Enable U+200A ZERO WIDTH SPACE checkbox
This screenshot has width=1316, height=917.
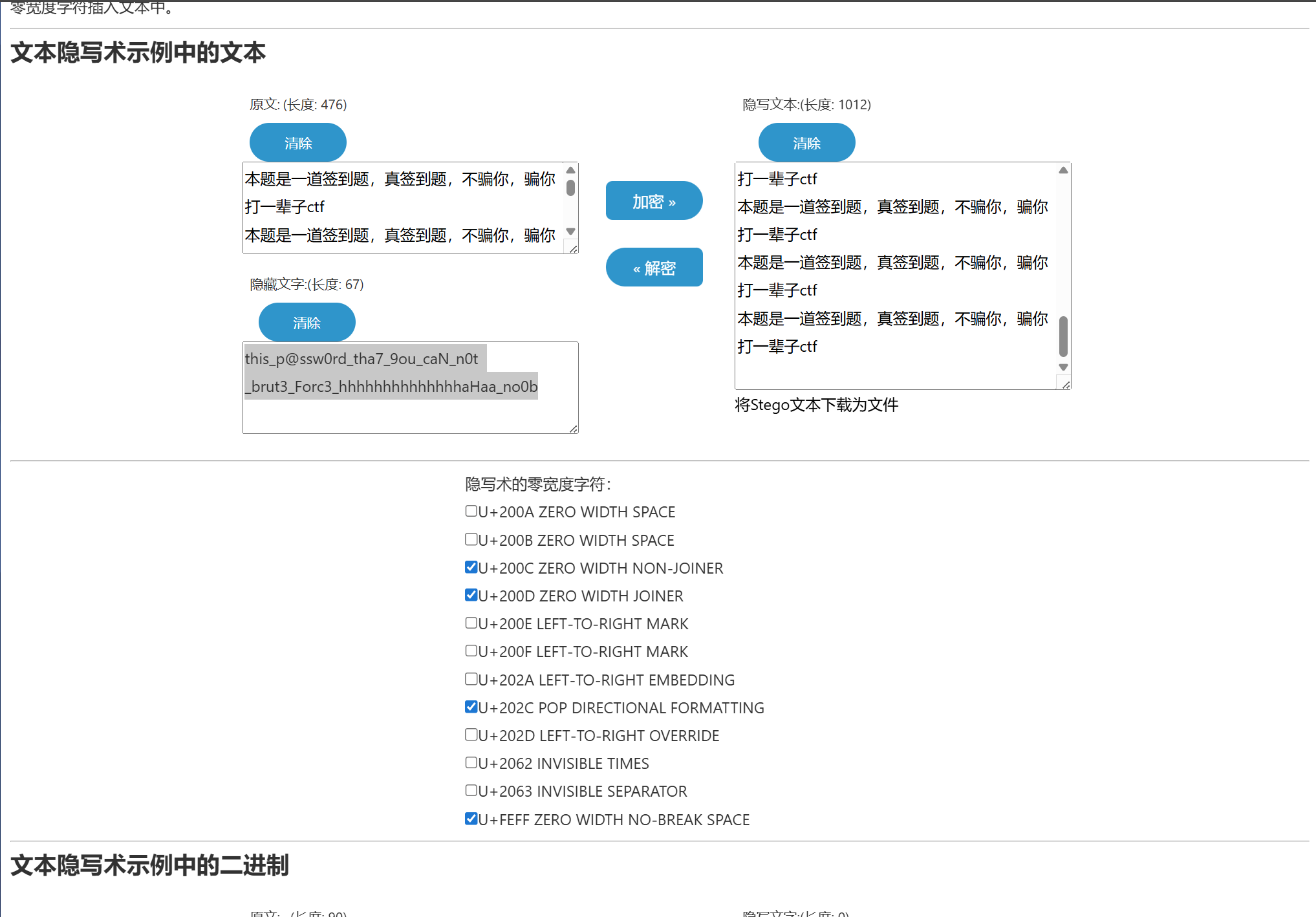tap(471, 512)
